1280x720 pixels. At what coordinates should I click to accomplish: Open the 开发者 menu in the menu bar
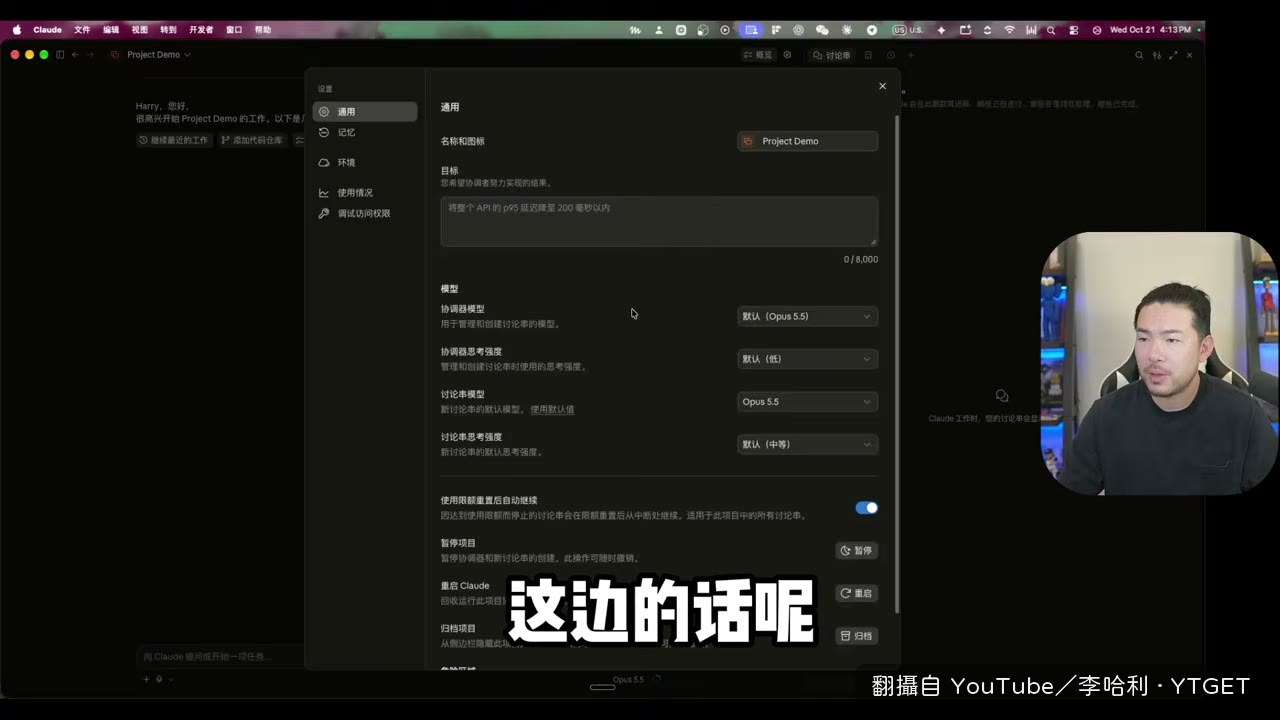201,30
